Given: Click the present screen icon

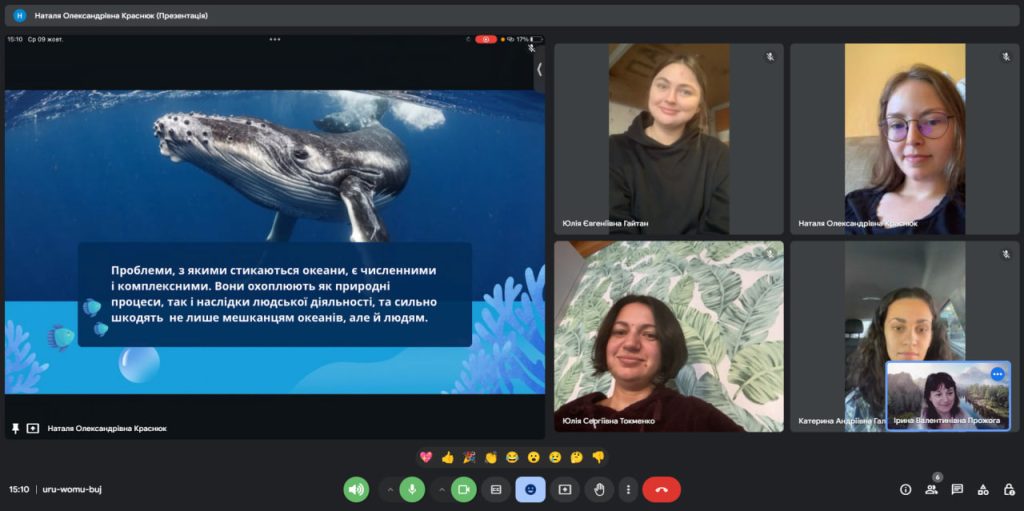Looking at the screenshot, I should [x=565, y=489].
